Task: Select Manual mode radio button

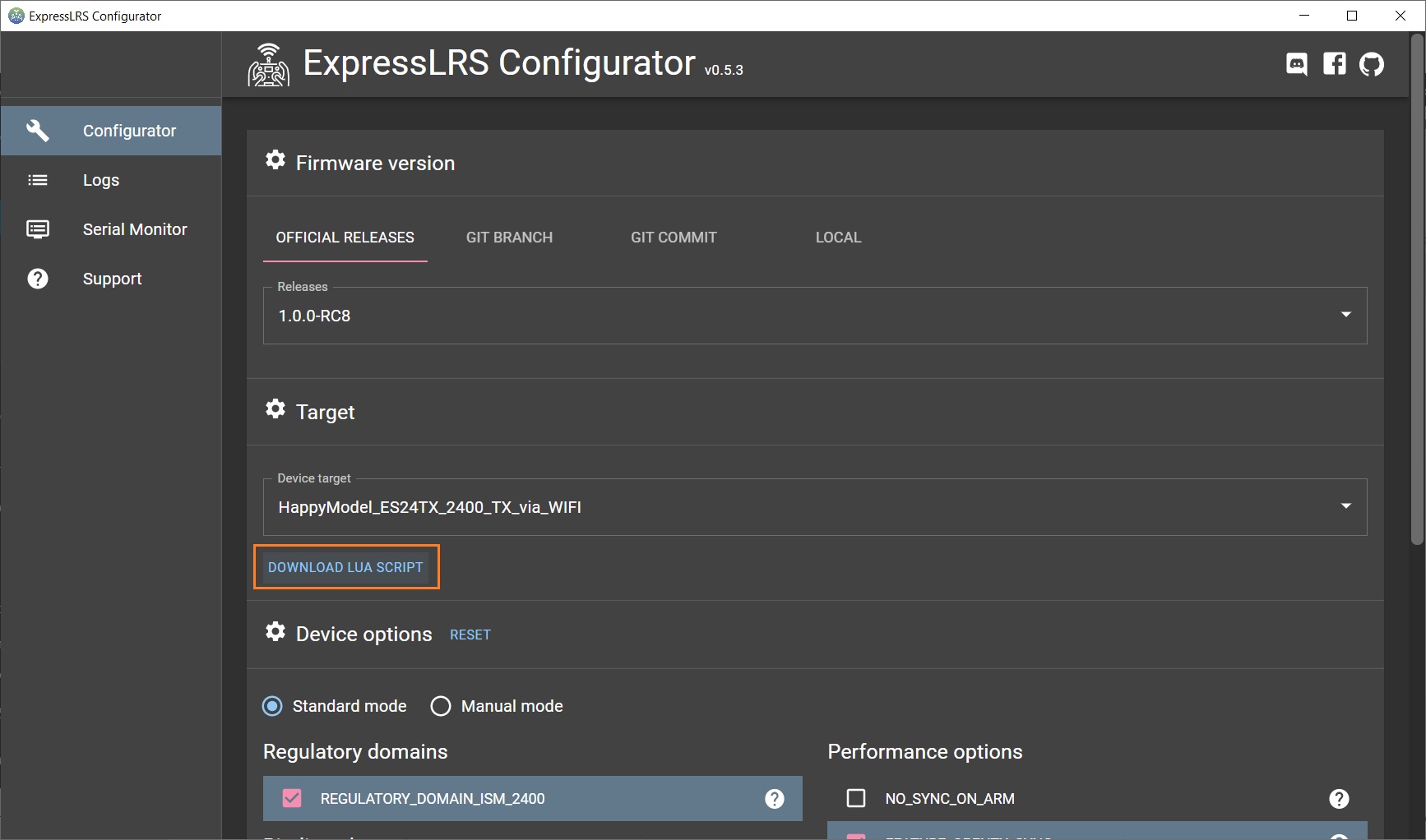Action: point(441,706)
